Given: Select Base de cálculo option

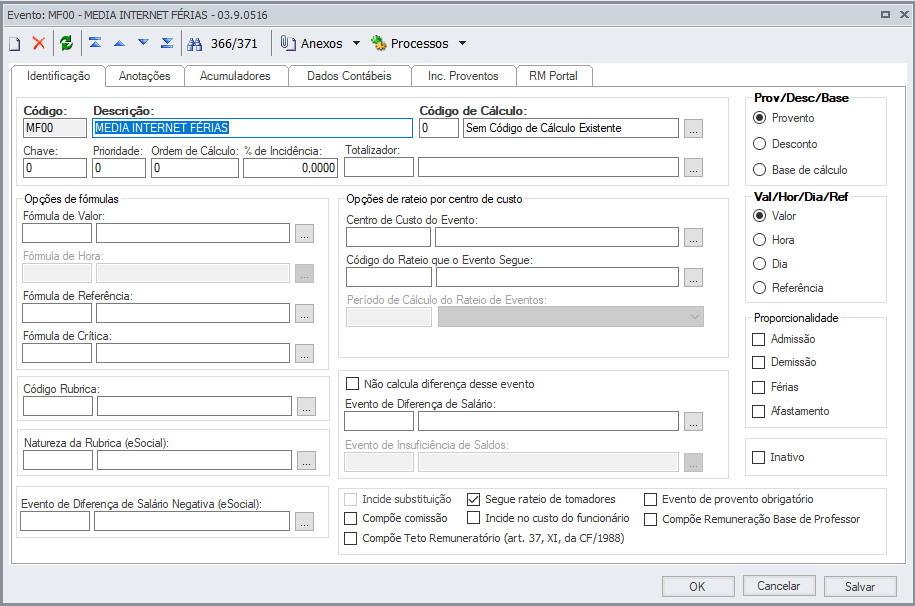Looking at the screenshot, I should tap(759, 170).
